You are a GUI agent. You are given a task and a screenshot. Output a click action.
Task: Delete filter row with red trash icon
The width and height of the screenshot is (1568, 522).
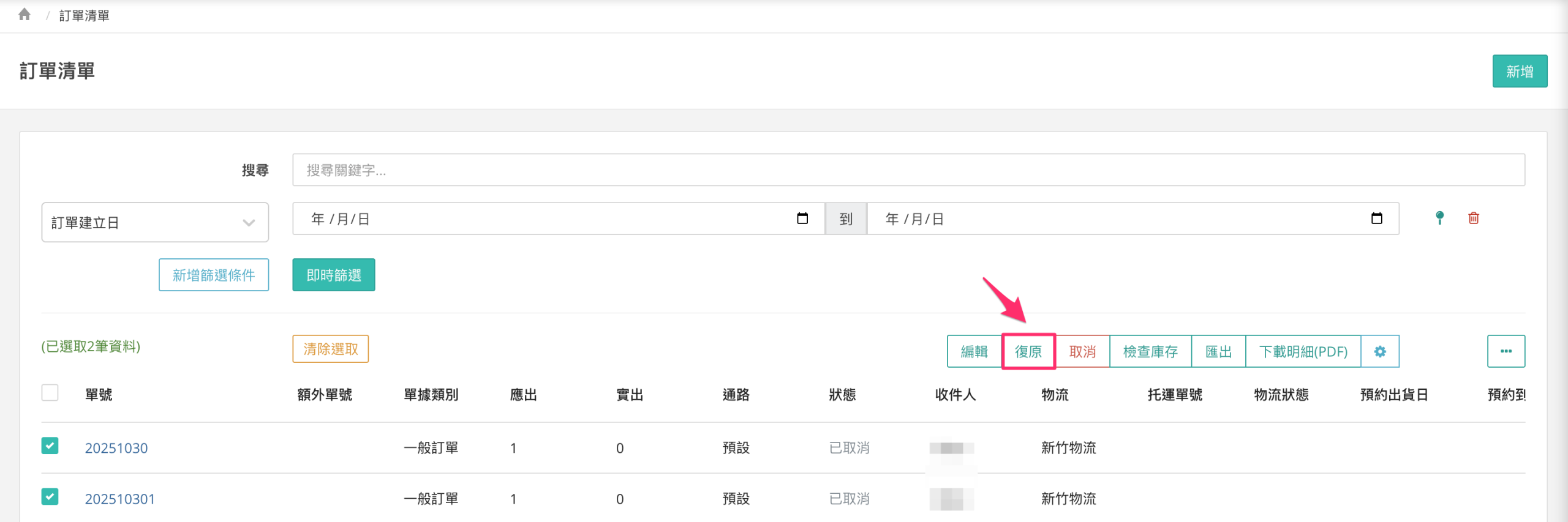[x=1474, y=218]
